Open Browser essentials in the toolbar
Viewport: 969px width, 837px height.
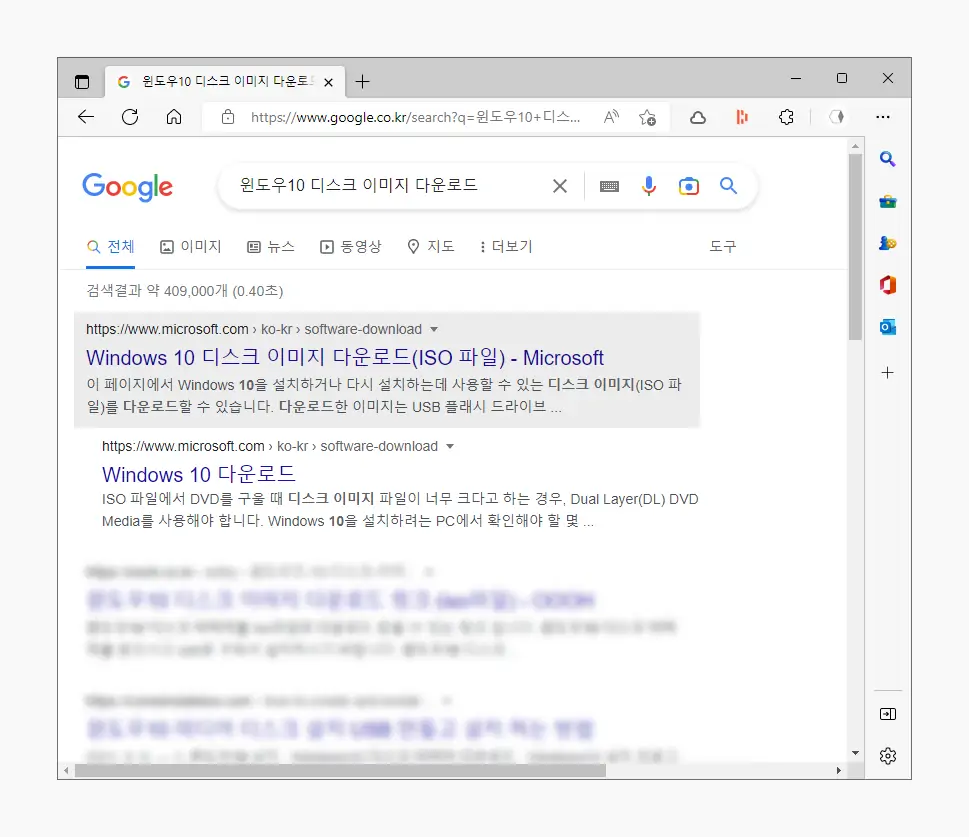pos(836,117)
